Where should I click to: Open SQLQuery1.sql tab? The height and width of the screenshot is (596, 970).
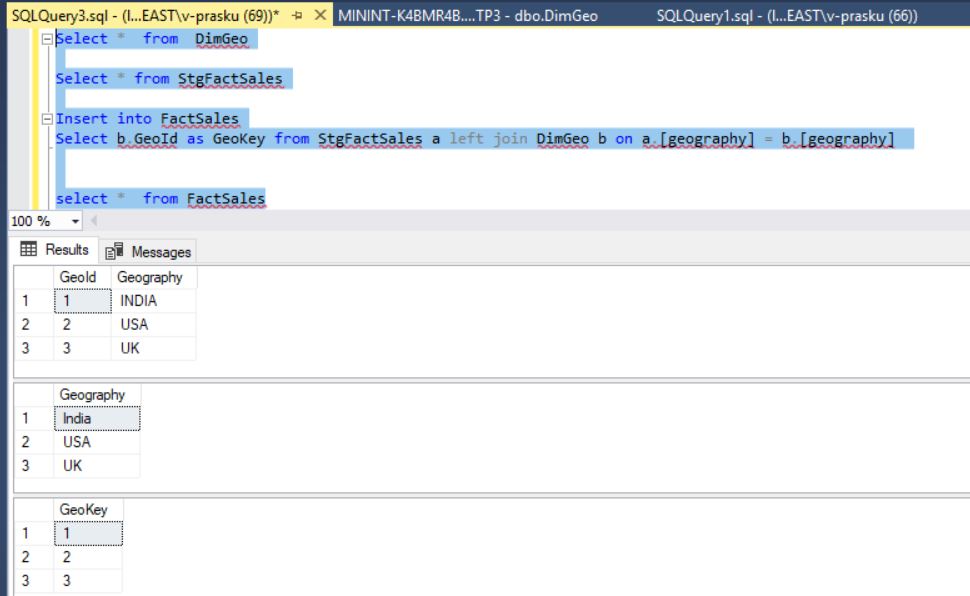click(x=786, y=15)
